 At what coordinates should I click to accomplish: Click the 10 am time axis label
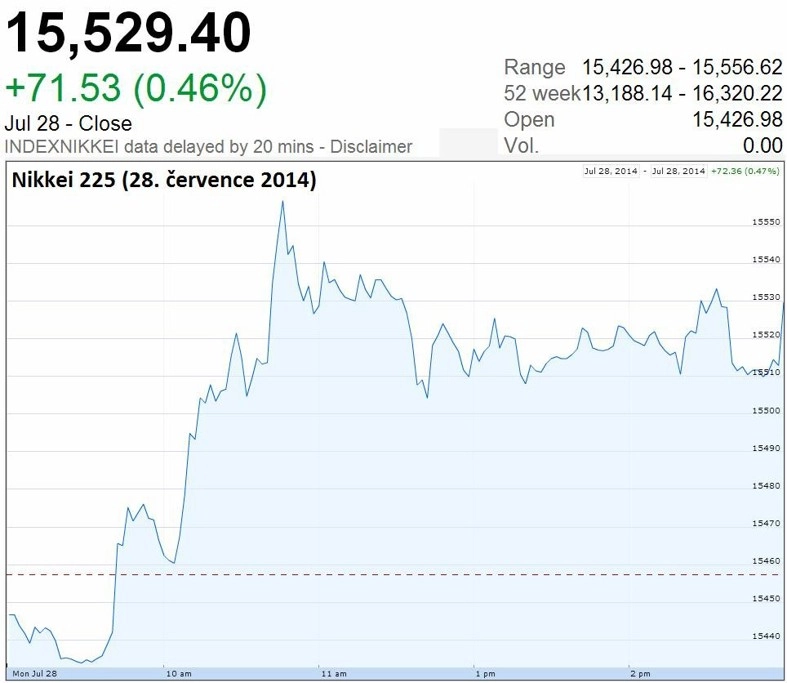coord(179,673)
